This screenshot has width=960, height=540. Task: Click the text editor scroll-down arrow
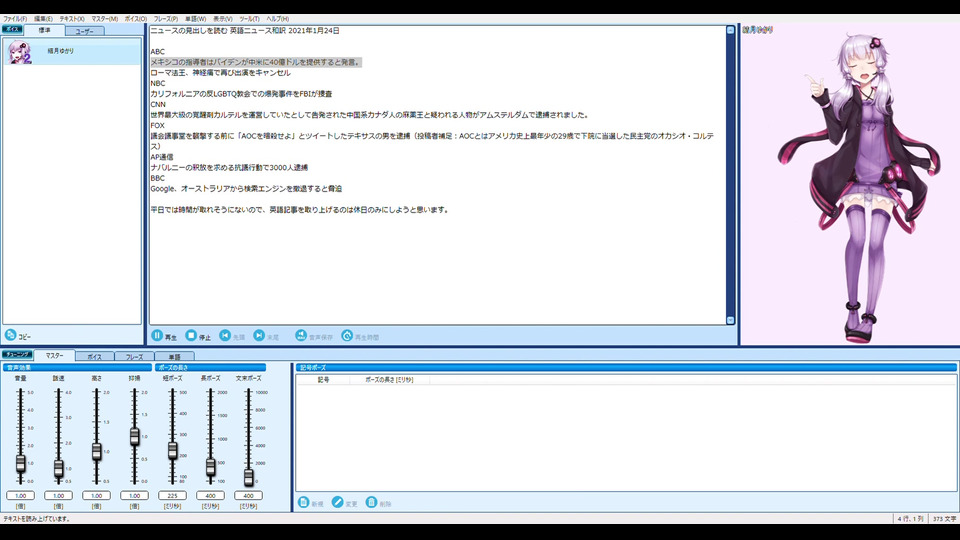coord(730,320)
